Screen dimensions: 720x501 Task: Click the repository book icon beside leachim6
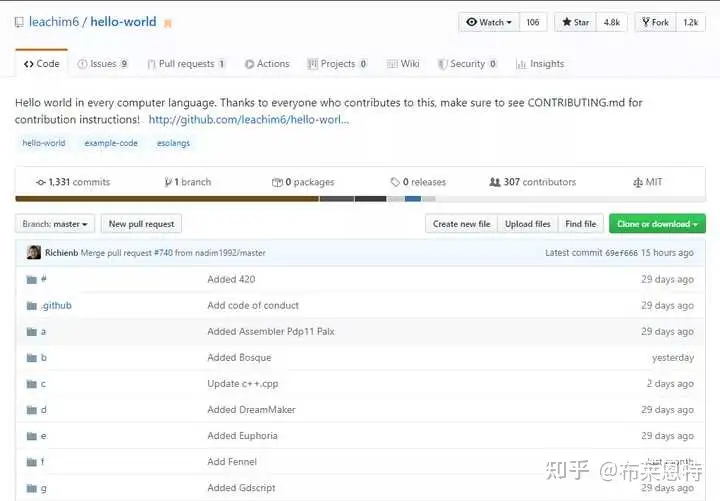click(19, 22)
